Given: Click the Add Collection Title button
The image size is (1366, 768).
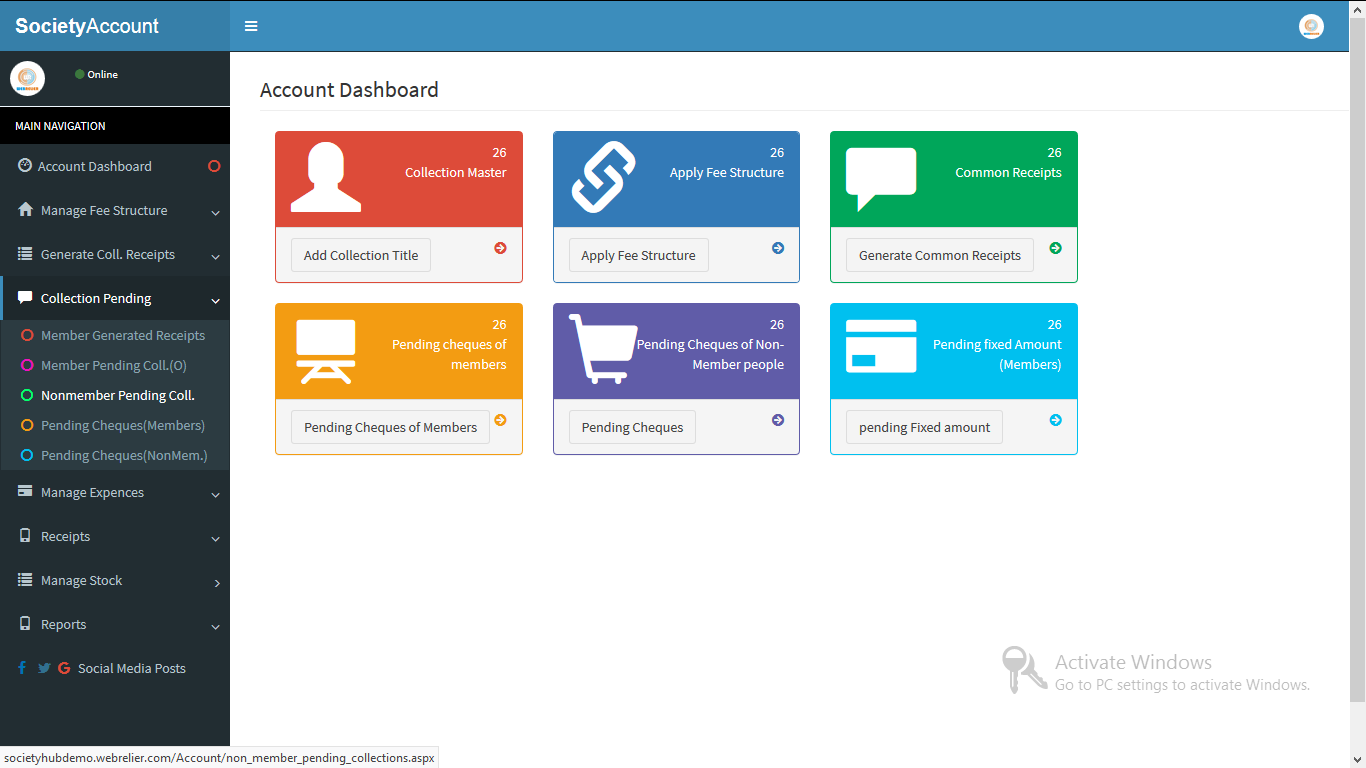Looking at the screenshot, I should pyautogui.click(x=360, y=255).
